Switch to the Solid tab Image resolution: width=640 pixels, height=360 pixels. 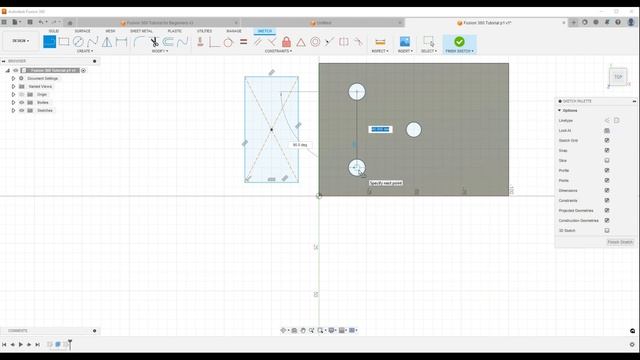coord(54,31)
